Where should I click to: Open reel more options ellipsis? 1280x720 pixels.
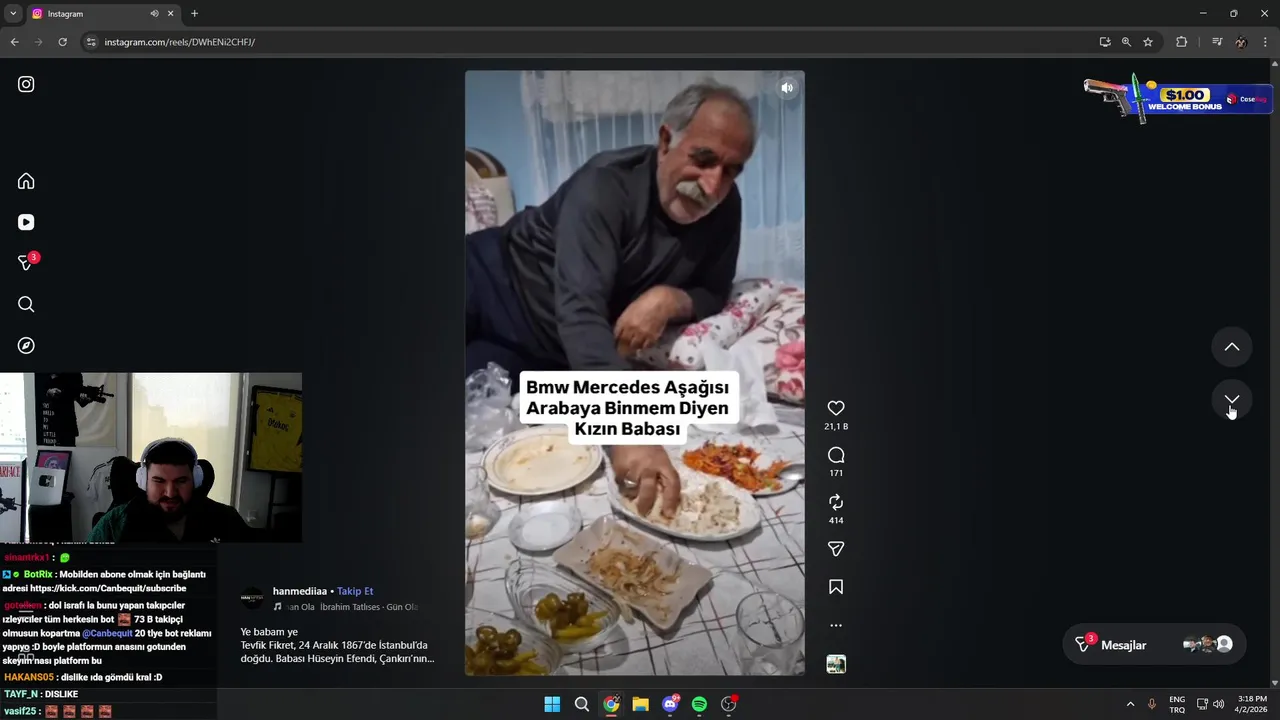pos(836,625)
